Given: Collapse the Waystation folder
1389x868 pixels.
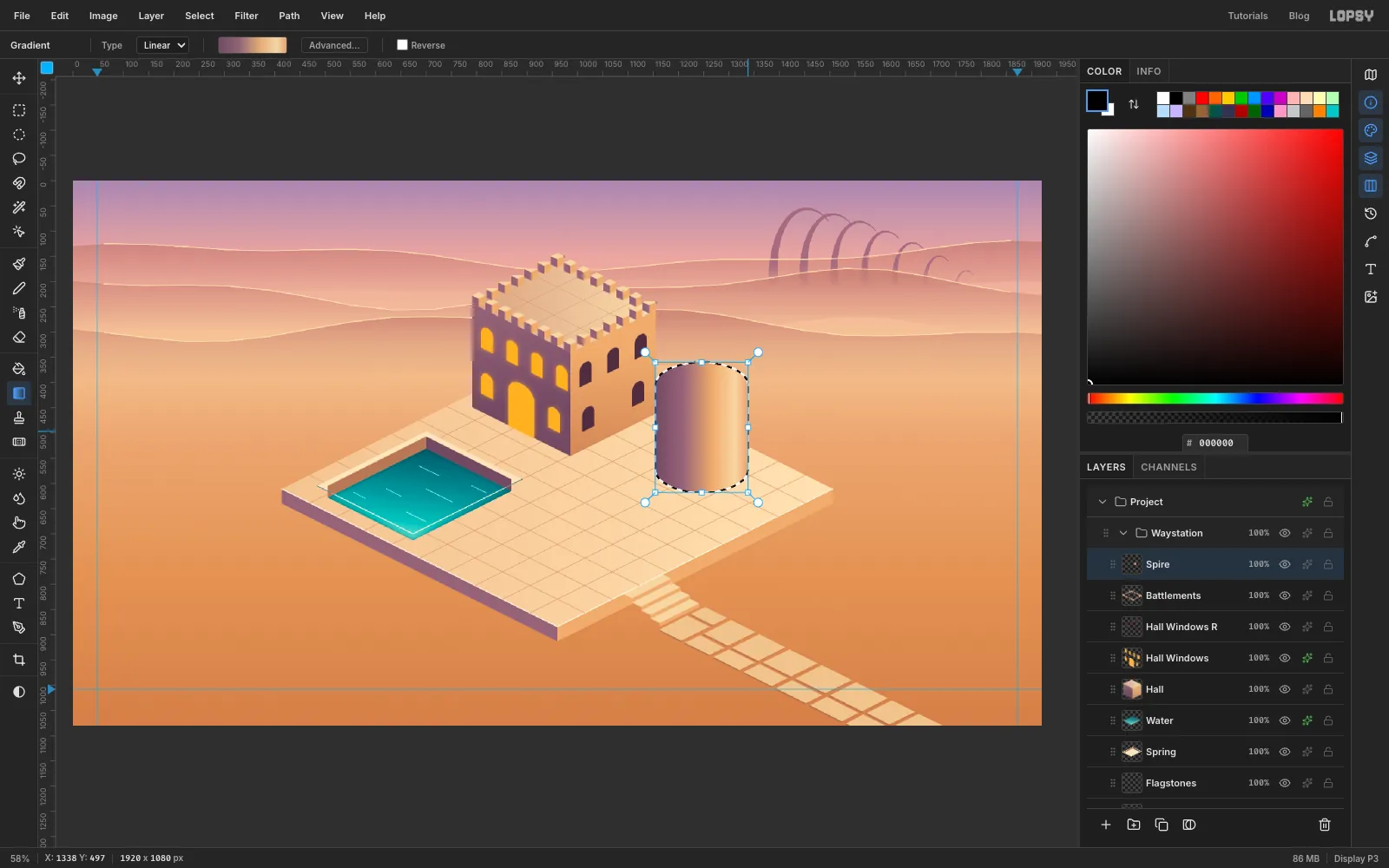Looking at the screenshot, I should coord(1123,533).
